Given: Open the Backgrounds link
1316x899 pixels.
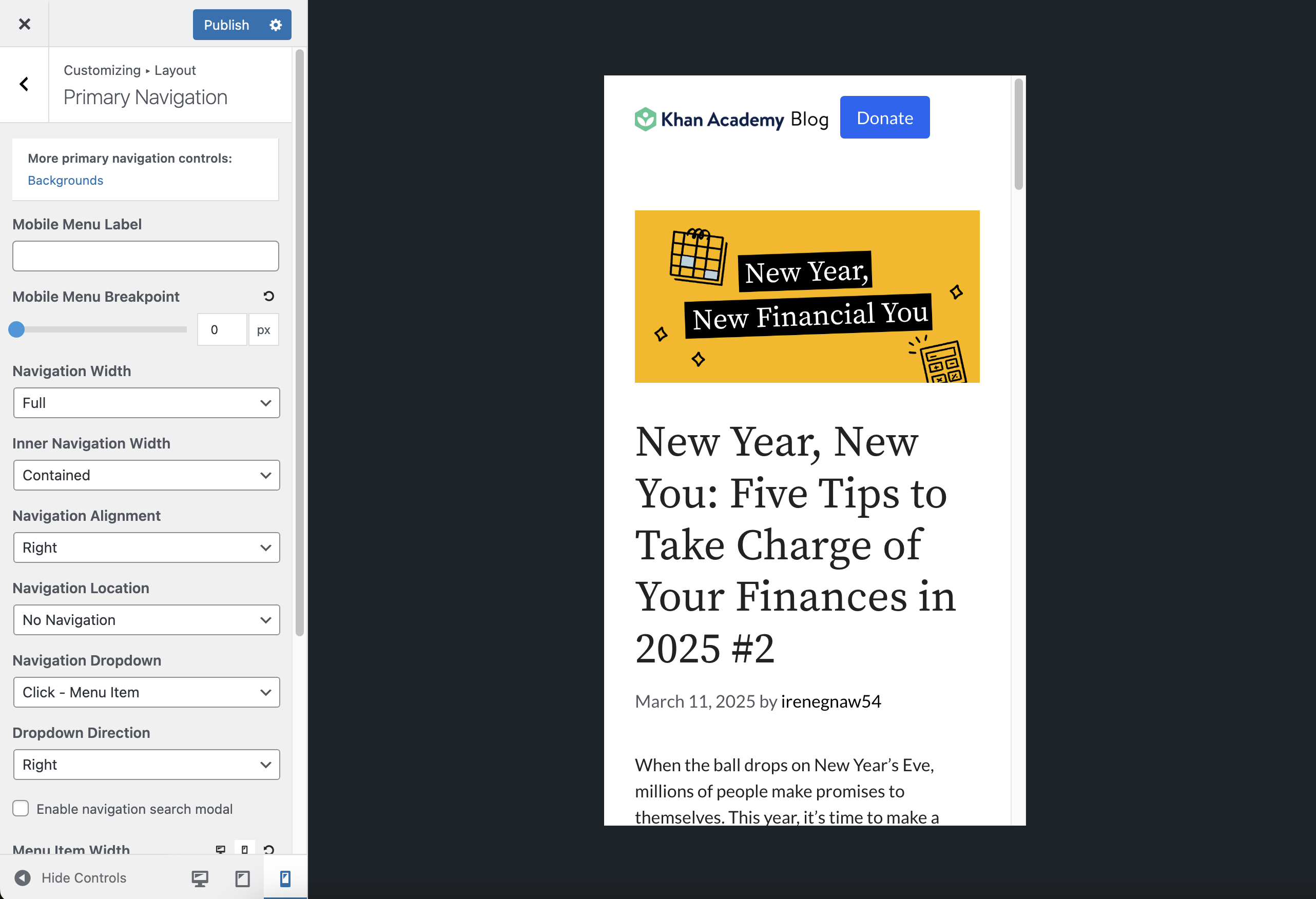Looking at the screenshot, I should click(x=65, y=180).
